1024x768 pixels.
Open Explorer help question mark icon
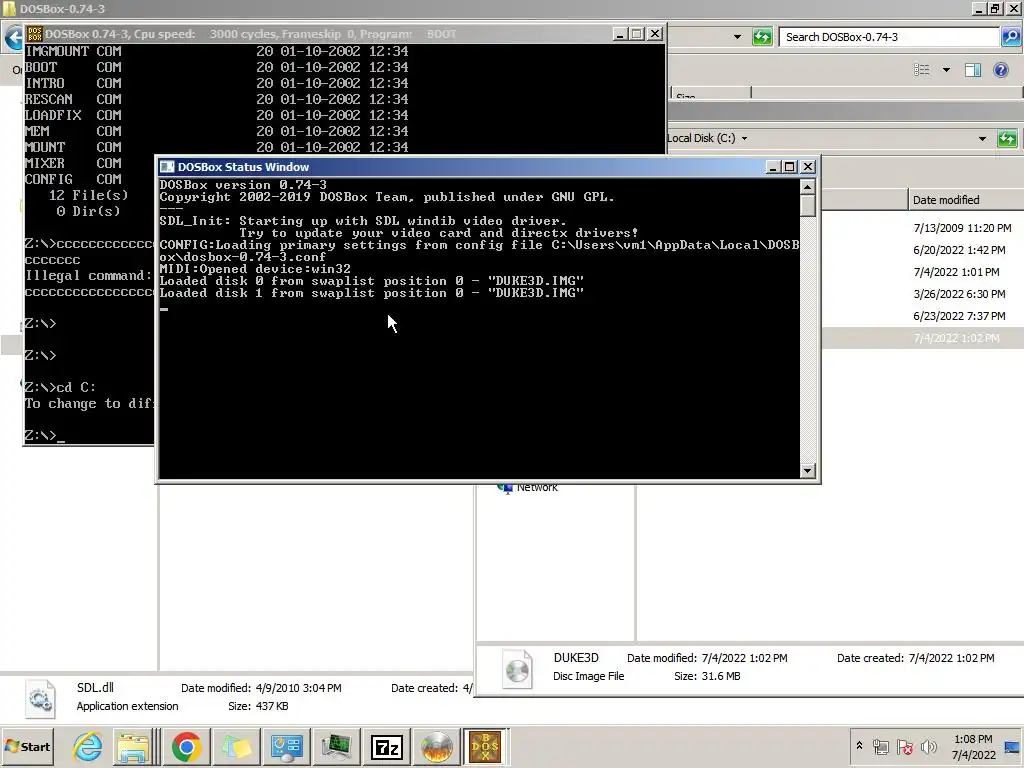(x=1000, y=70)
